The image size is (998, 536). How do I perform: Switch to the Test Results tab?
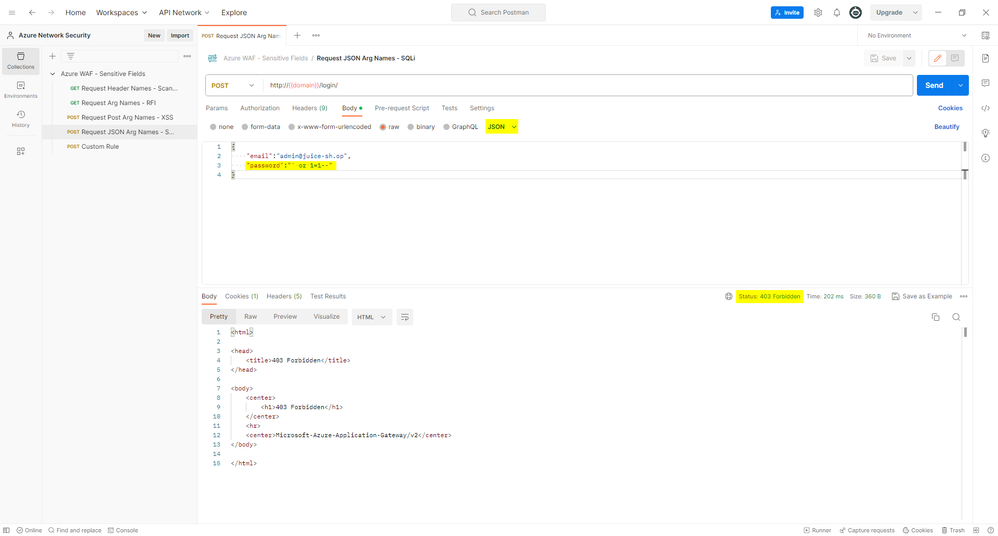point(328,297)
